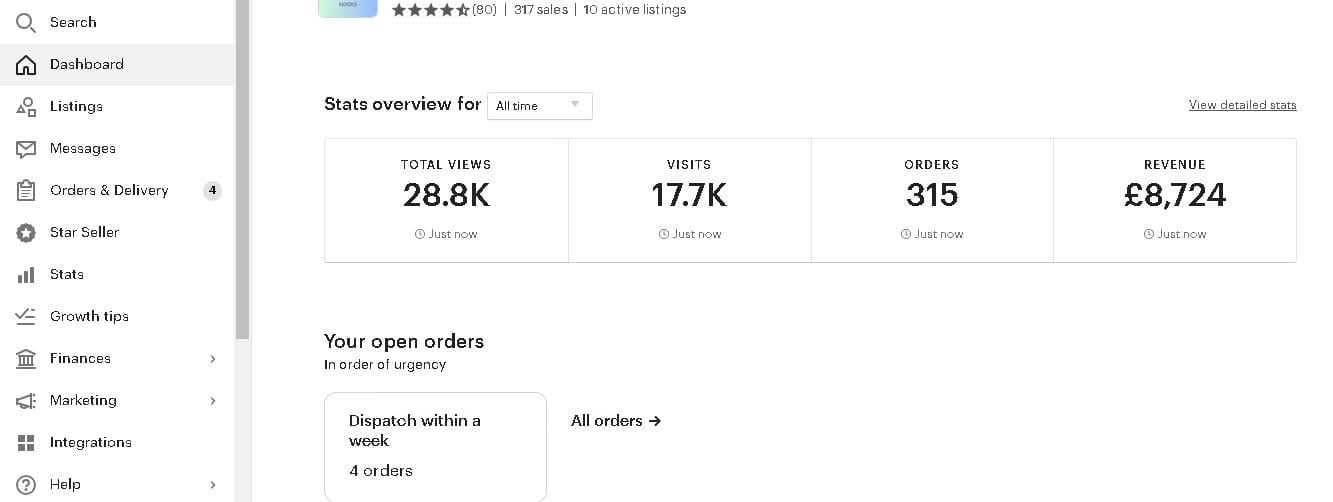
Task: Open the All time period dropdown
Action: (x=539, y=106)
